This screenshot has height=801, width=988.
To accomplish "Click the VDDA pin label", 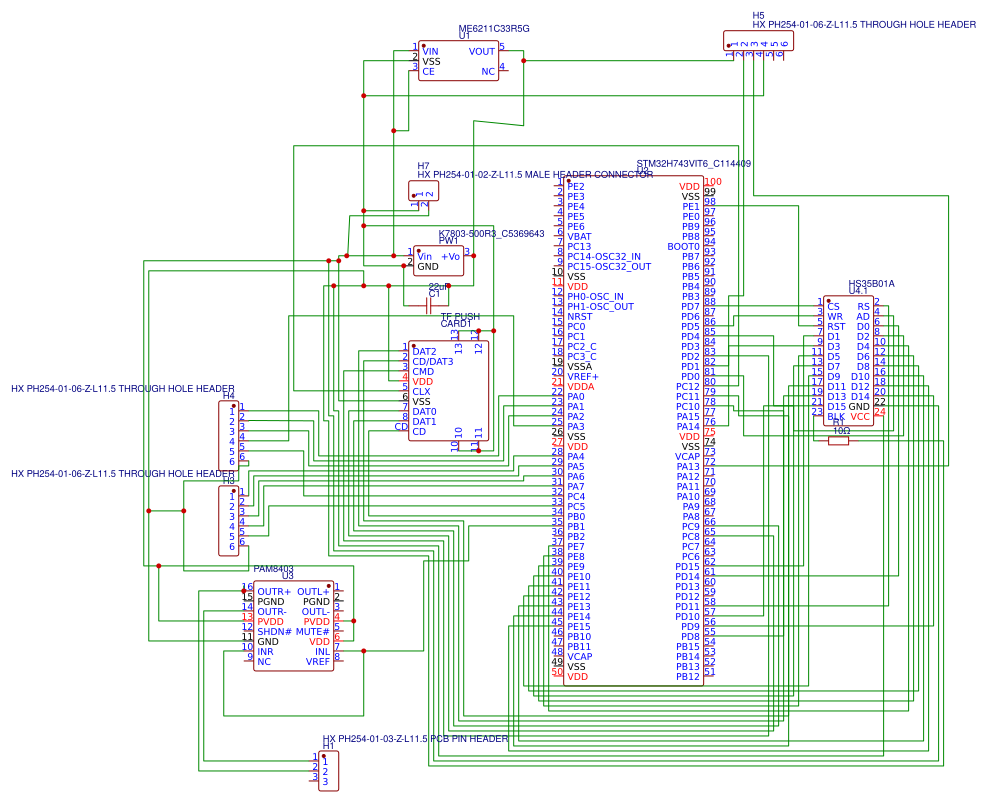I will tap(580, 386).
